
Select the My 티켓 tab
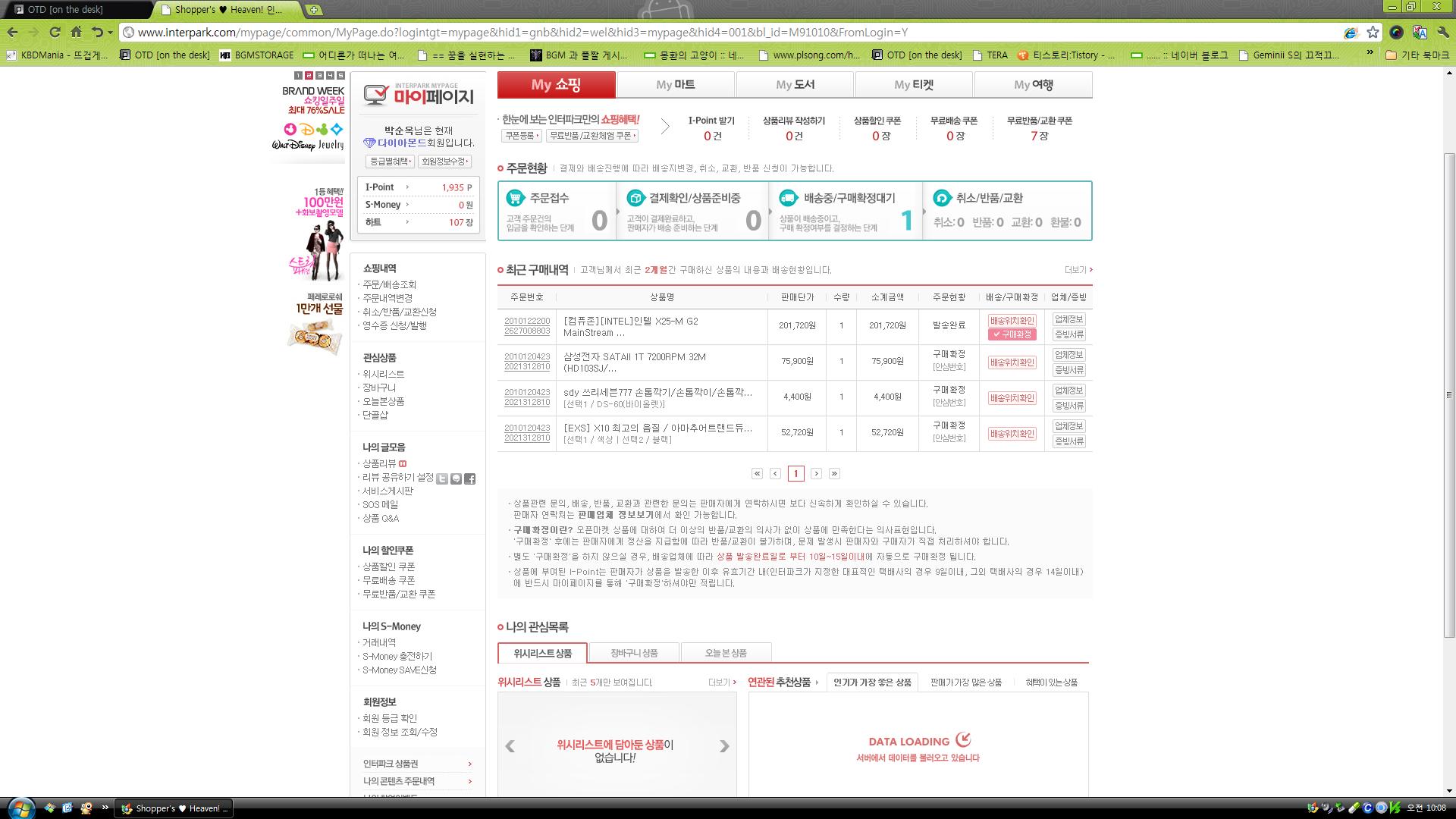[x=914, y=84]
